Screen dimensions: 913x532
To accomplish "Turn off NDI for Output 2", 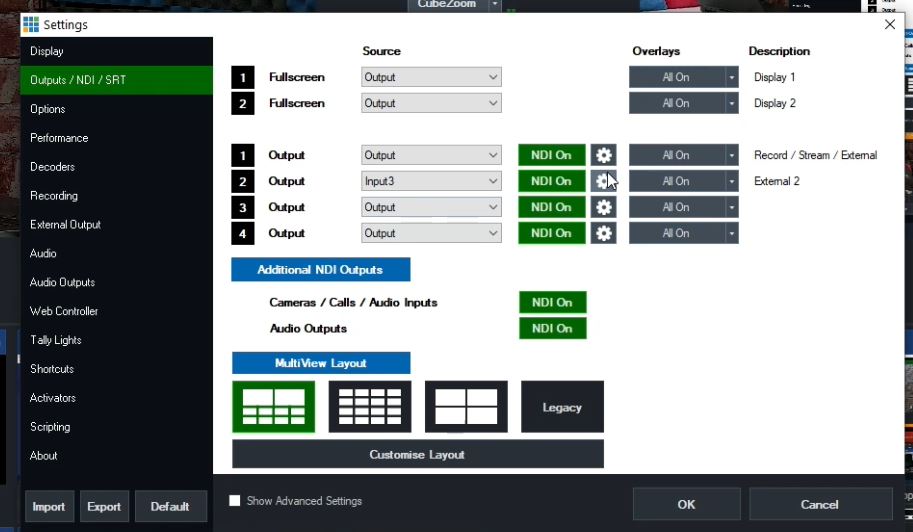I will (551, 181).
